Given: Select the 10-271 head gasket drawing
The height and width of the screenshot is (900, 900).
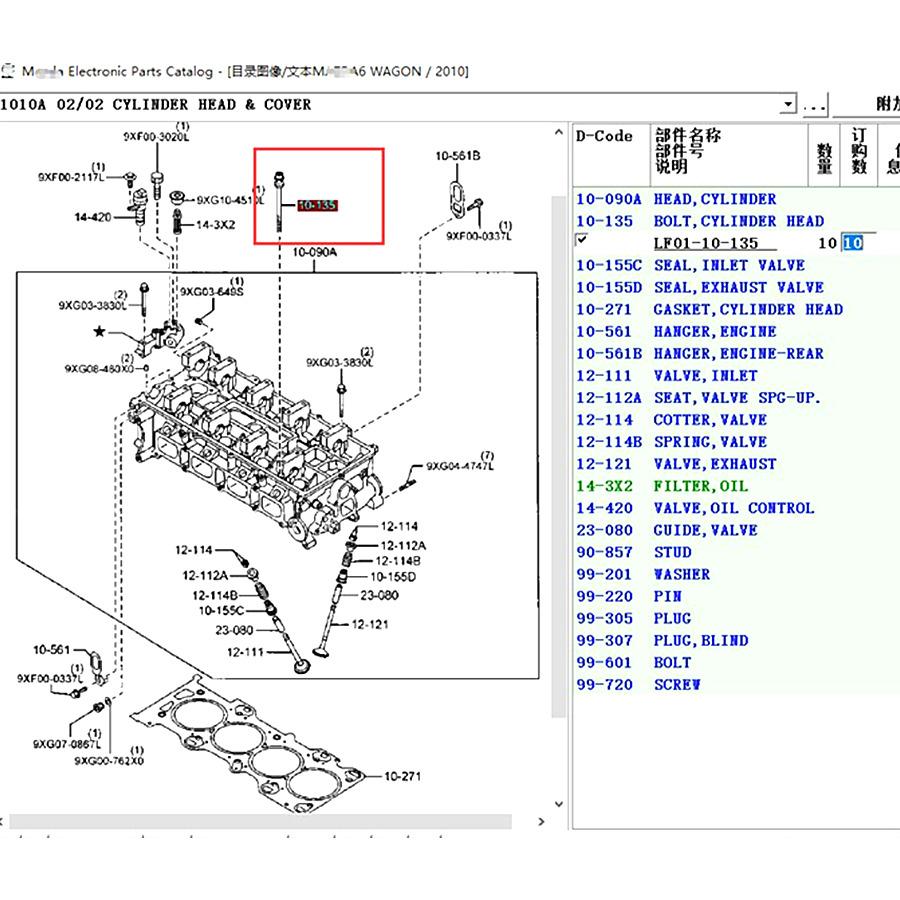Looking at the screenshot, I should tap(248, 744).
